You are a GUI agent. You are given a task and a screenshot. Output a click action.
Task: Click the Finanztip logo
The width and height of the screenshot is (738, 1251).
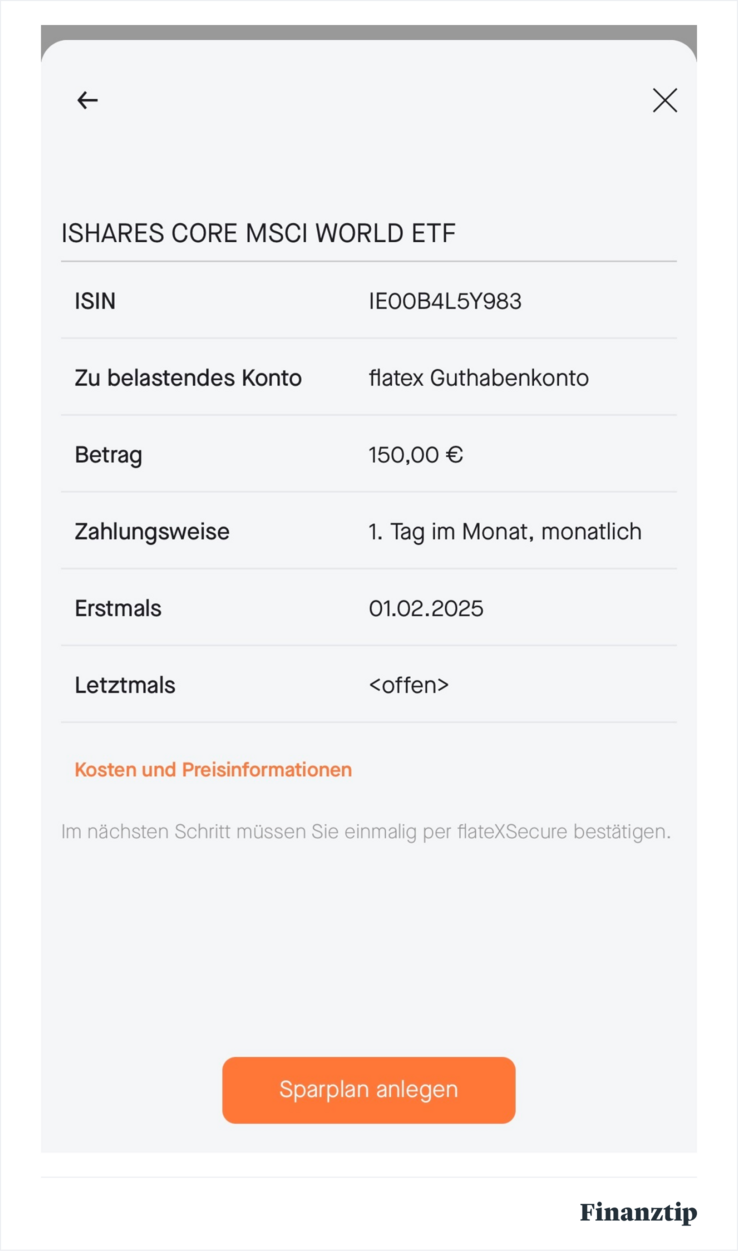pyautogui.click(x=638, y=1213)
